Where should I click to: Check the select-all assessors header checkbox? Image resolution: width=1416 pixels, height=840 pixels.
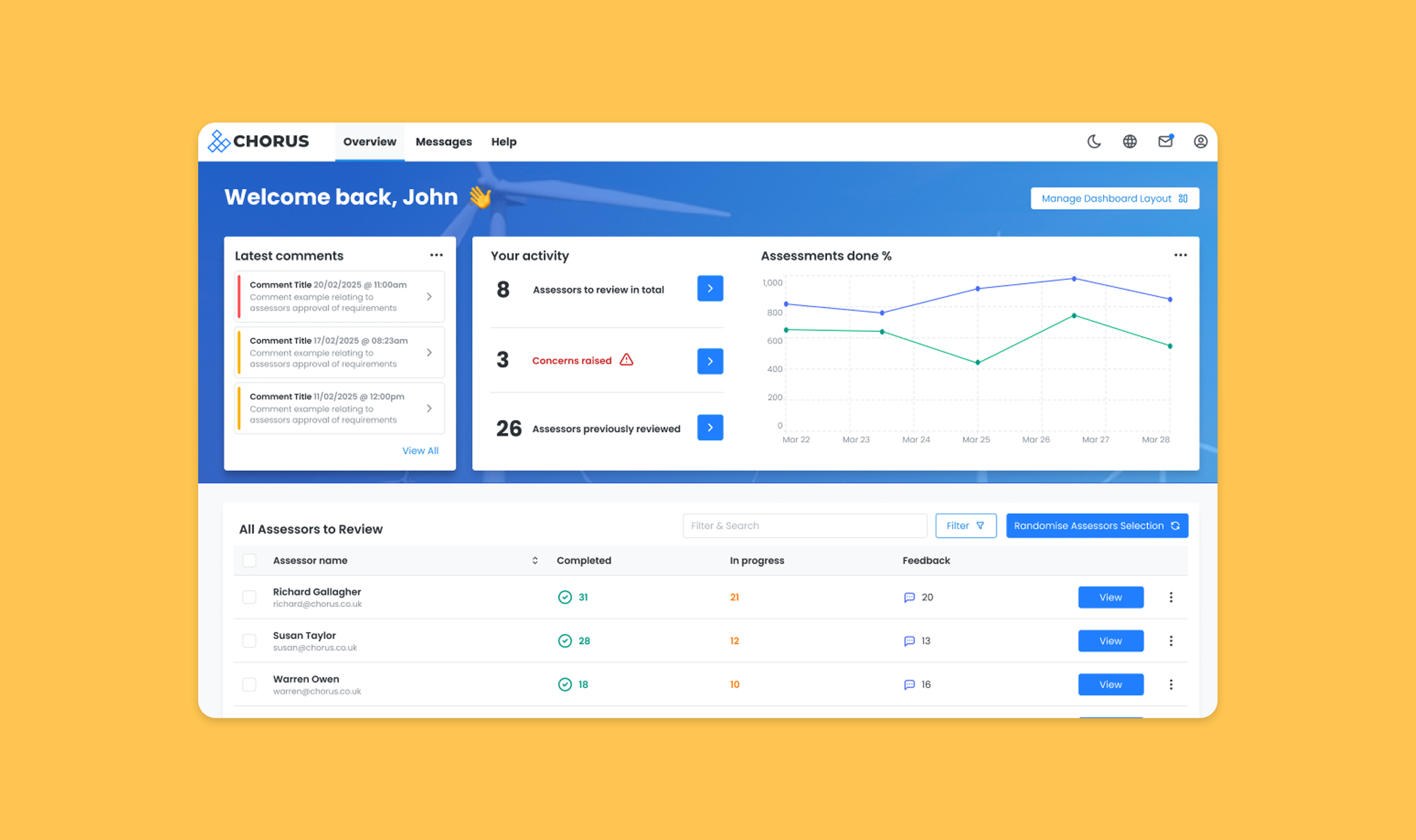pyautogui.click(x=249, y=560)
